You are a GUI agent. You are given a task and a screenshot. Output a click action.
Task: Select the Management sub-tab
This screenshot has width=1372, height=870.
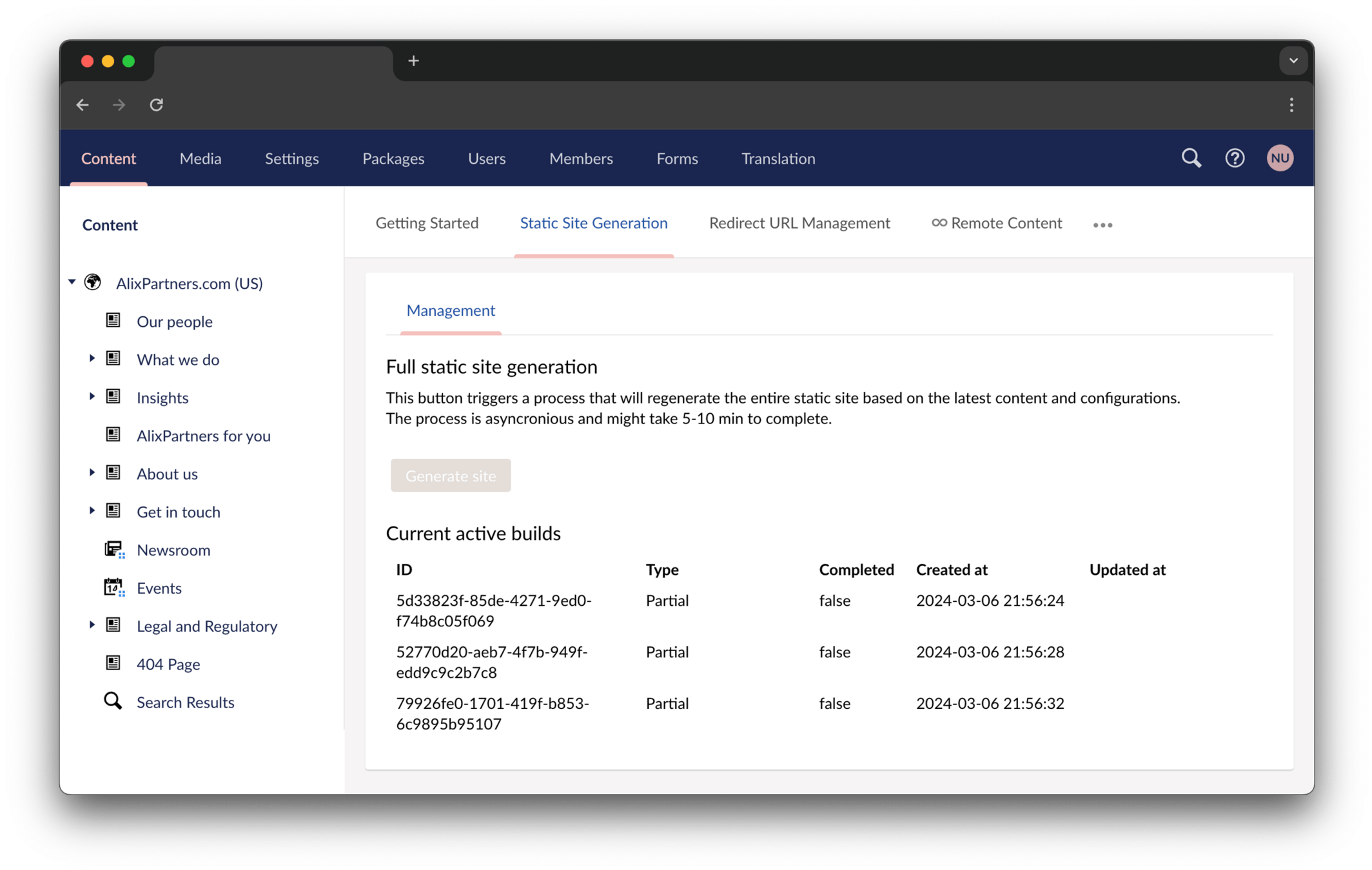(x=451, y=311)
